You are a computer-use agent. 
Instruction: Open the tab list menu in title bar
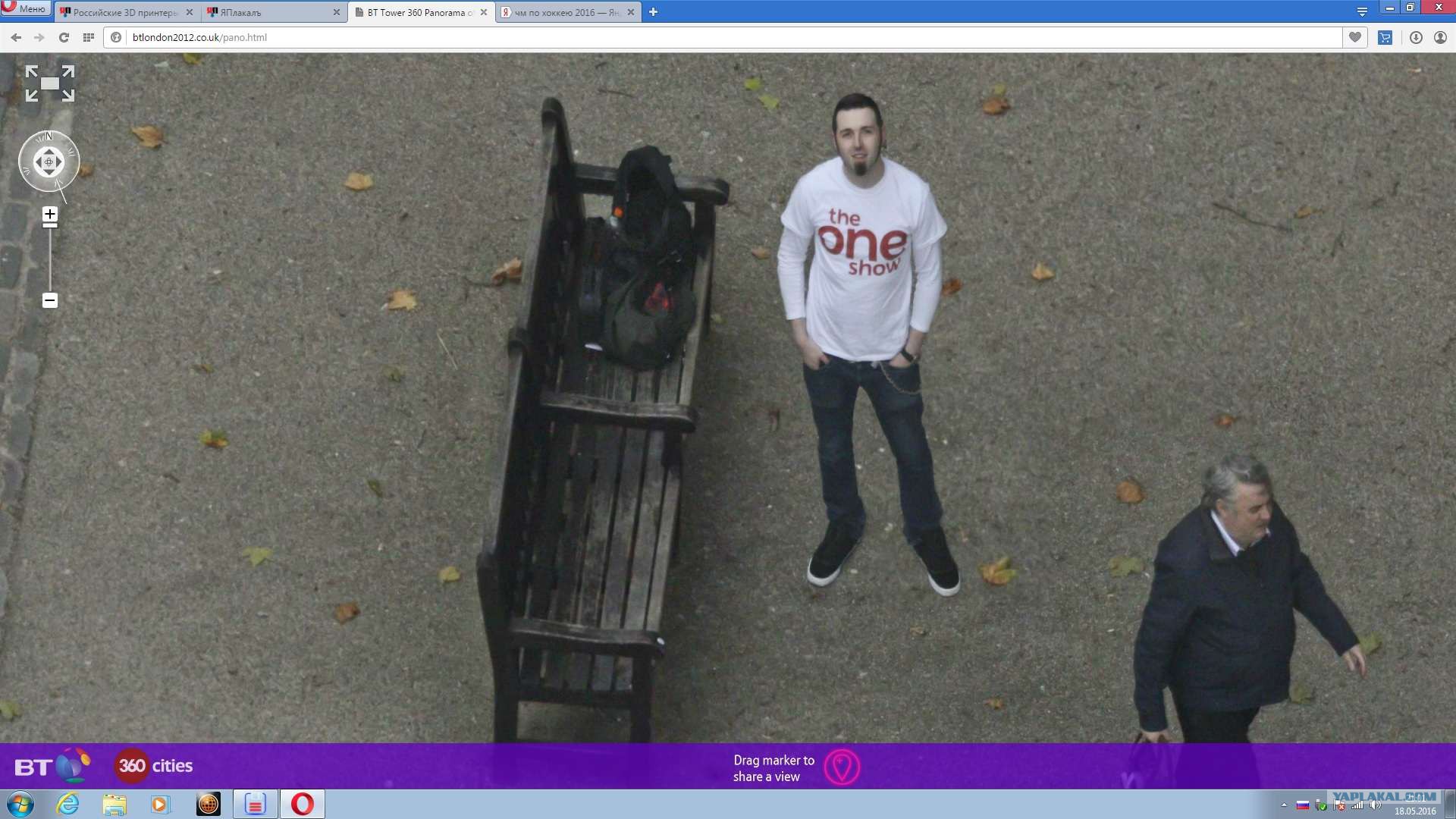[1362, 11]
